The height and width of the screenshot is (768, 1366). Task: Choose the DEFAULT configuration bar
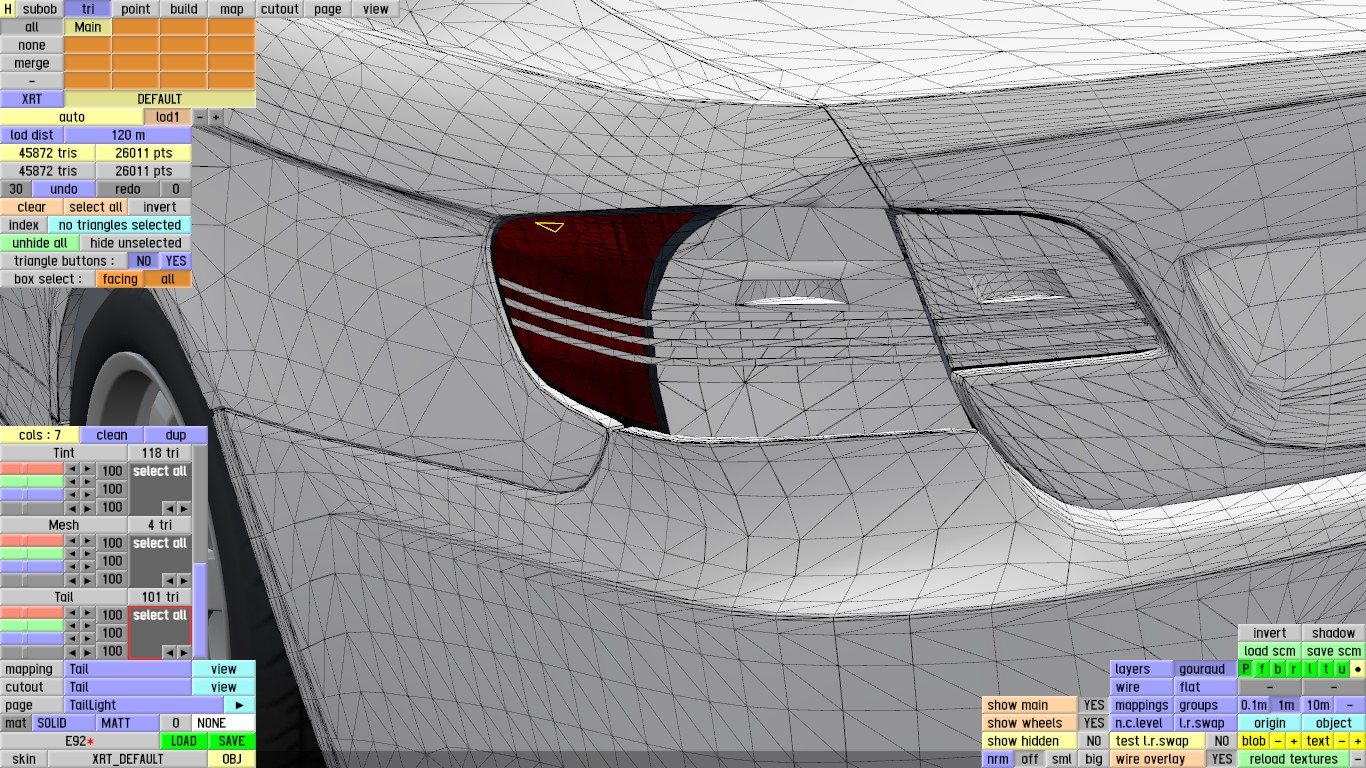(x=160, y=99)
